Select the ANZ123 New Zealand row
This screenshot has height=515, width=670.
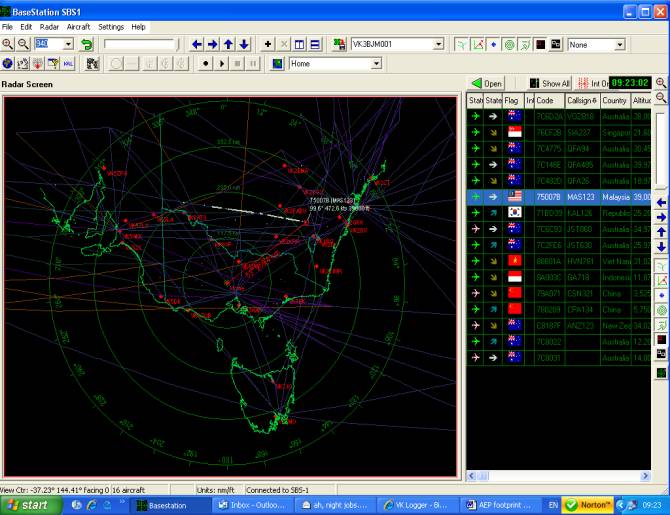click(558, 326)
